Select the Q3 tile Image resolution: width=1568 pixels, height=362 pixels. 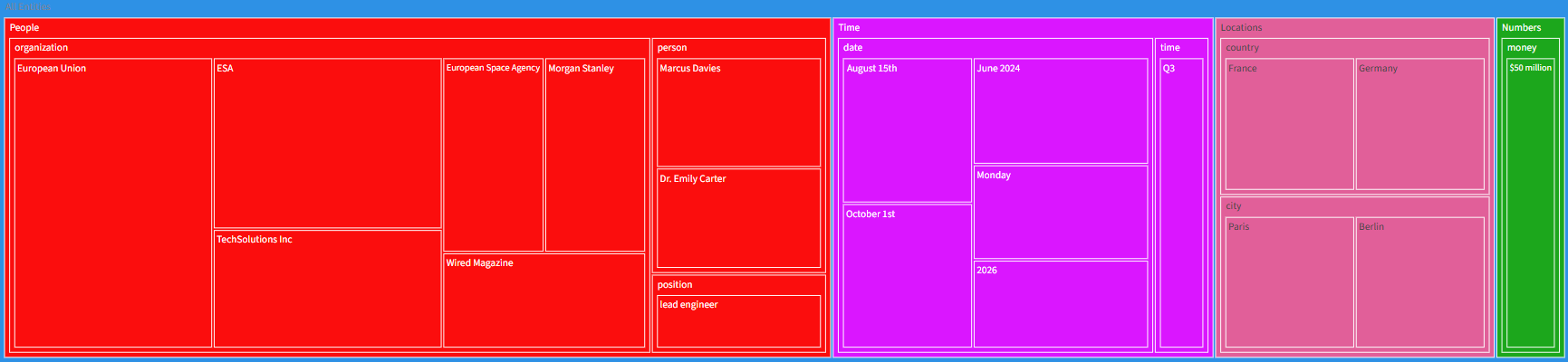(1182, 203)
